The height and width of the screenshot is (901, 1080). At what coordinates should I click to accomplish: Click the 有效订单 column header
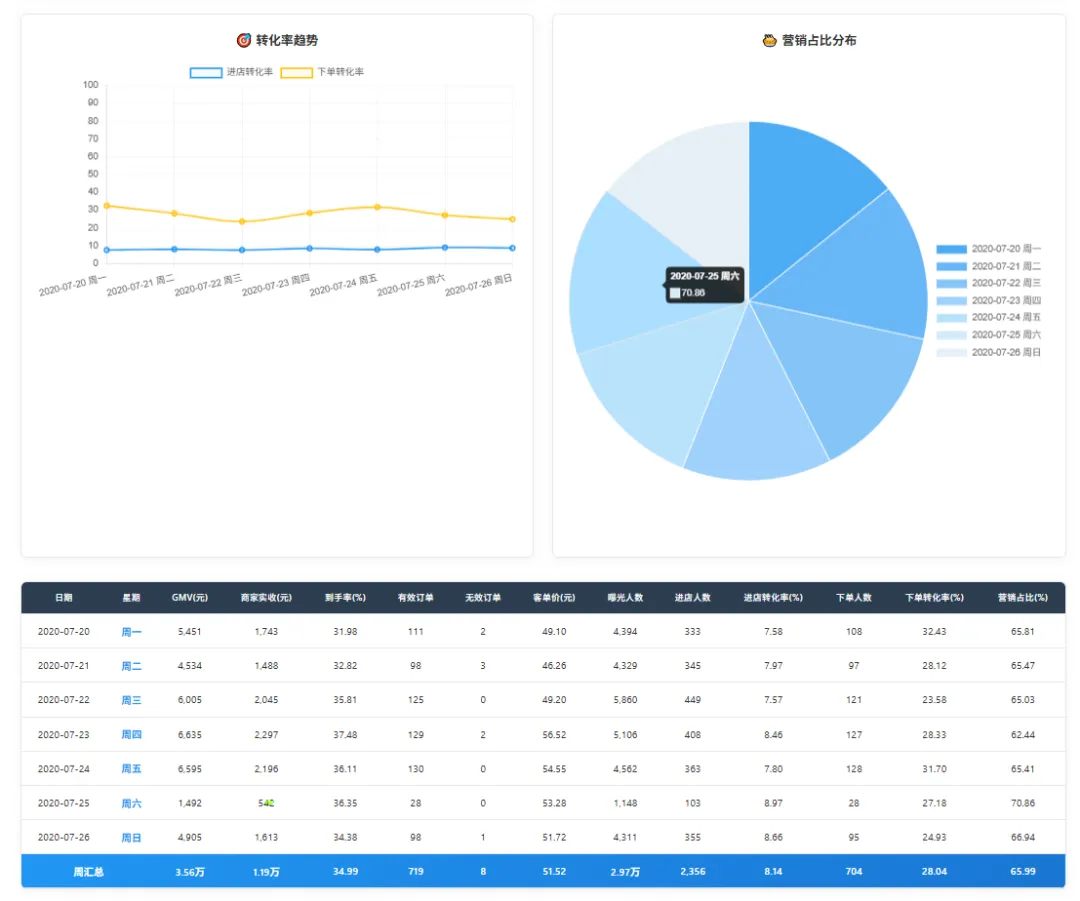(x=415, y=598)
